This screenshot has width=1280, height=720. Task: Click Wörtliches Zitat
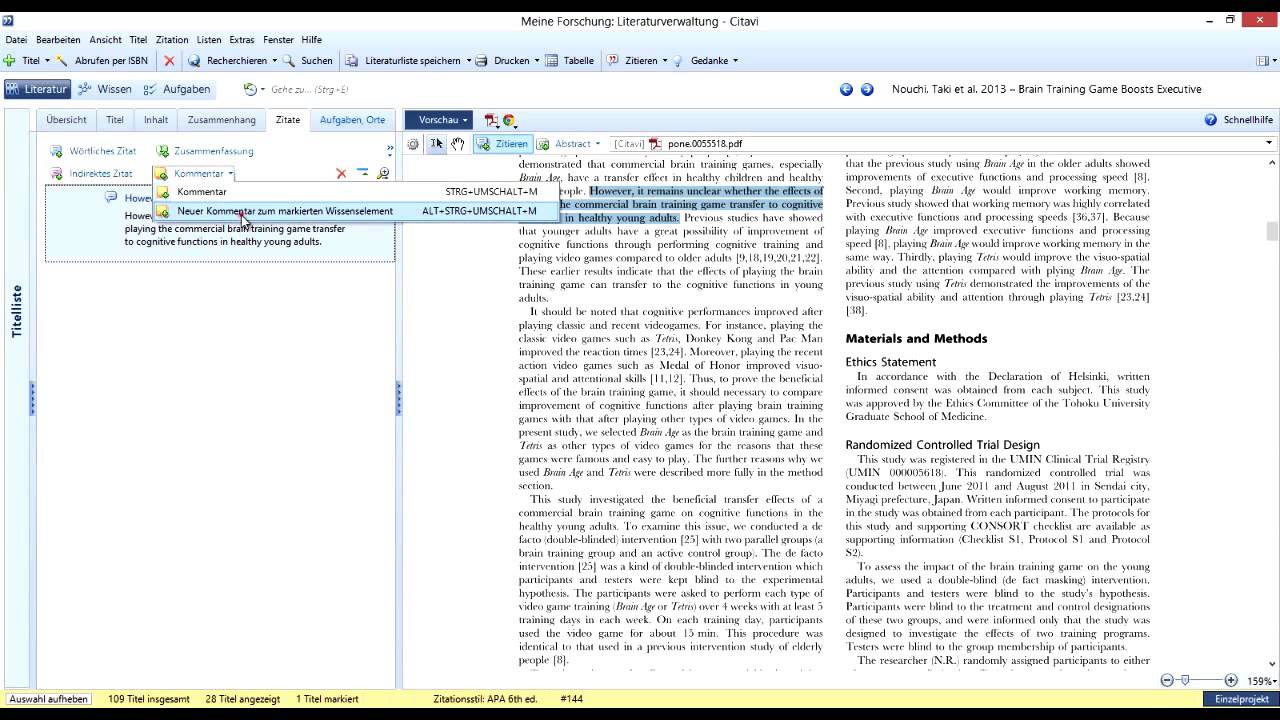pyautogui.click(x=93, y=151)
